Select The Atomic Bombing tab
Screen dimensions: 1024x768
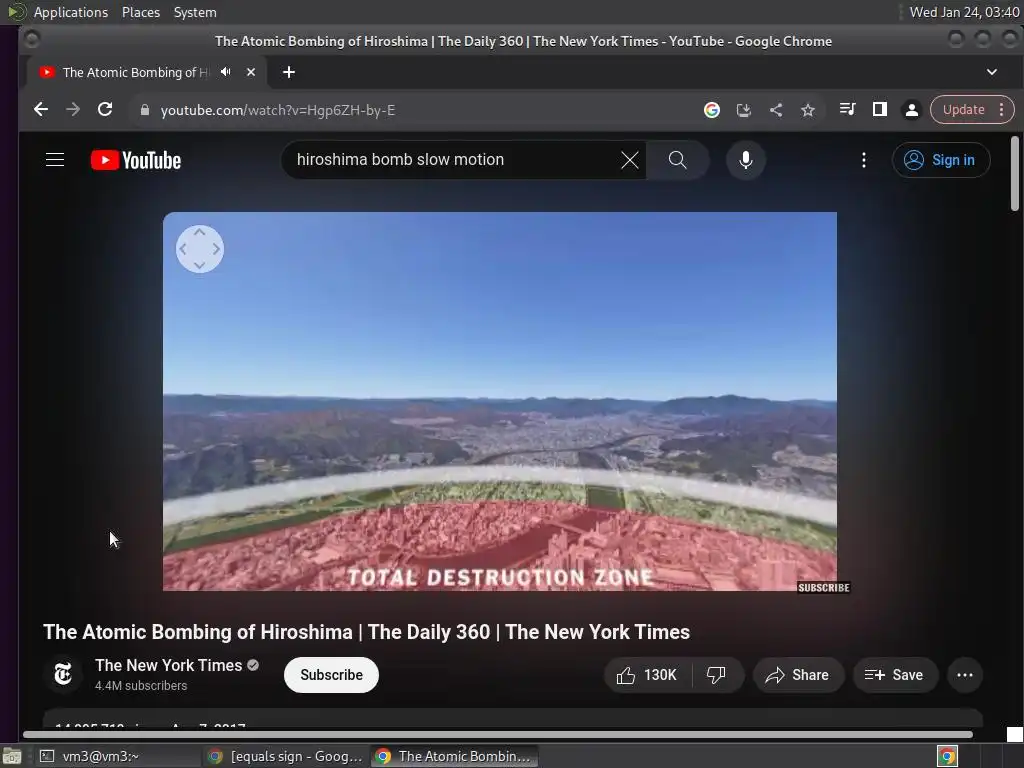135,72
